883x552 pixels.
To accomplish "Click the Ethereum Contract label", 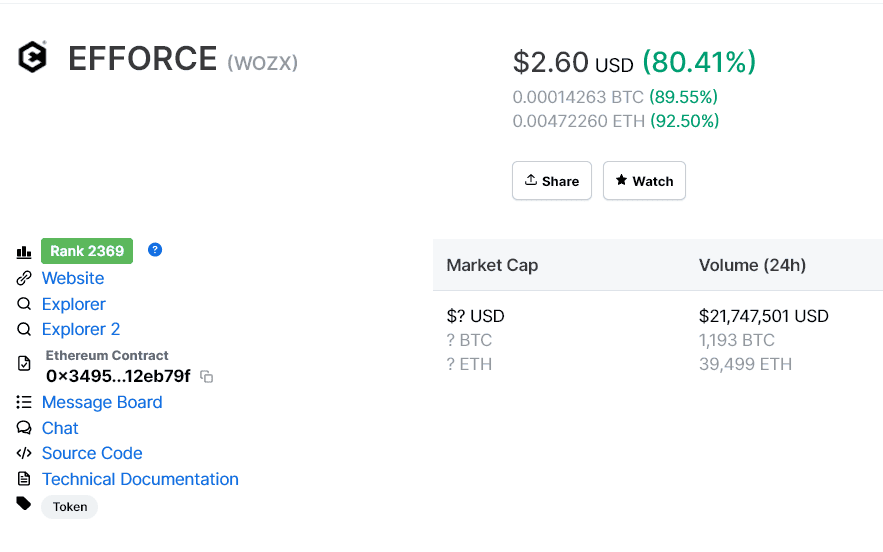I will pyautogui.click(x=107, y=355).
